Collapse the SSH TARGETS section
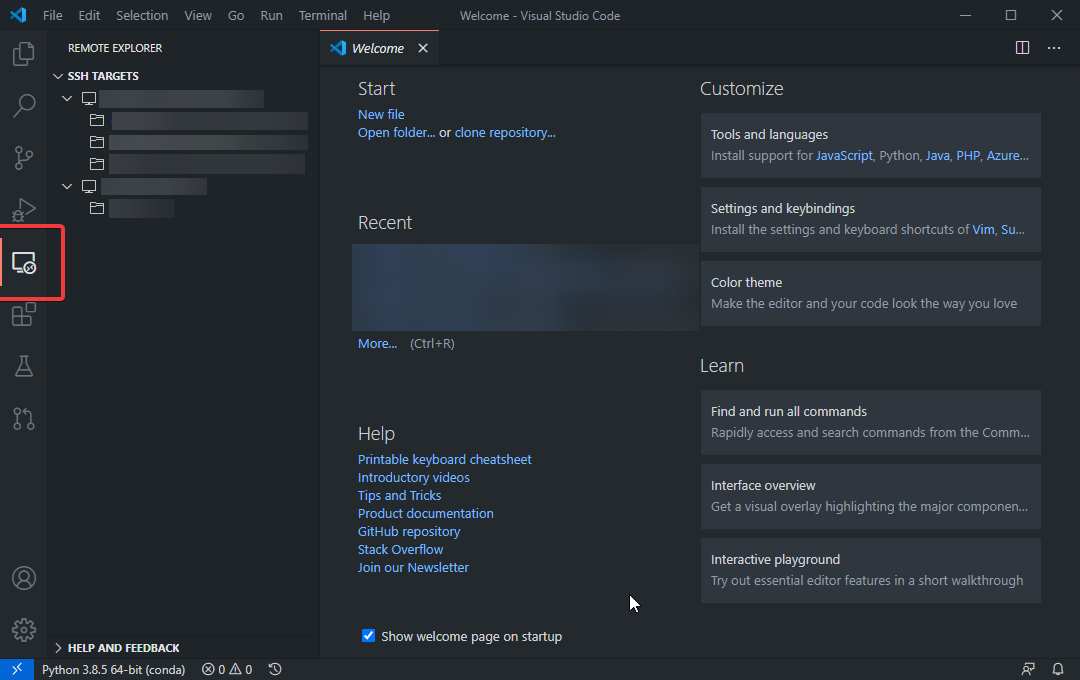This screenshot has width=1080, height=680. point(58,76)
